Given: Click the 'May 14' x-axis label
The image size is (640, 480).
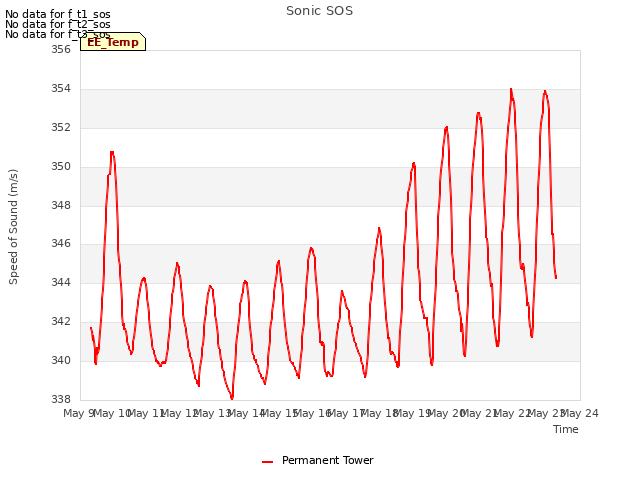Looking at the screenshot, I should [x=246, y=413].
